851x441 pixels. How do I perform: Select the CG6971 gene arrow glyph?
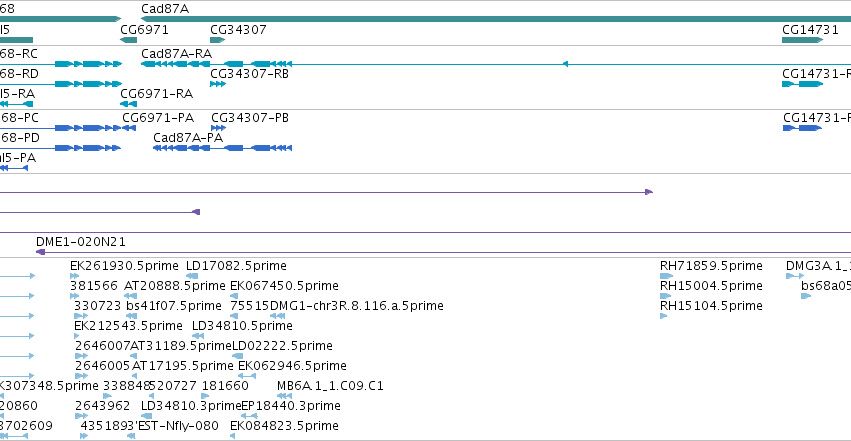(129, 40)
